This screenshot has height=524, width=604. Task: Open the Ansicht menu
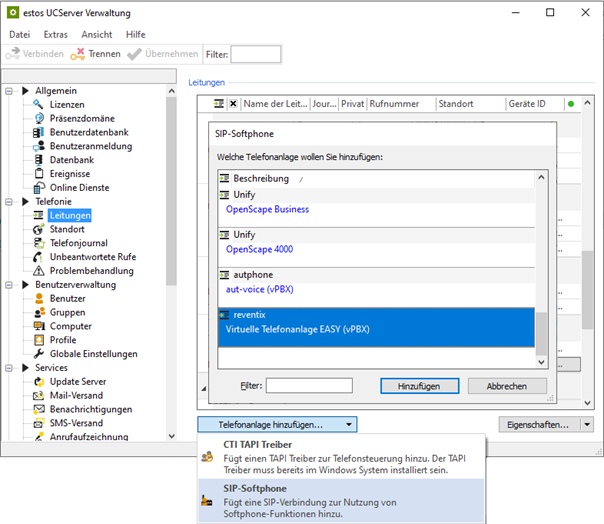(97, 34)
